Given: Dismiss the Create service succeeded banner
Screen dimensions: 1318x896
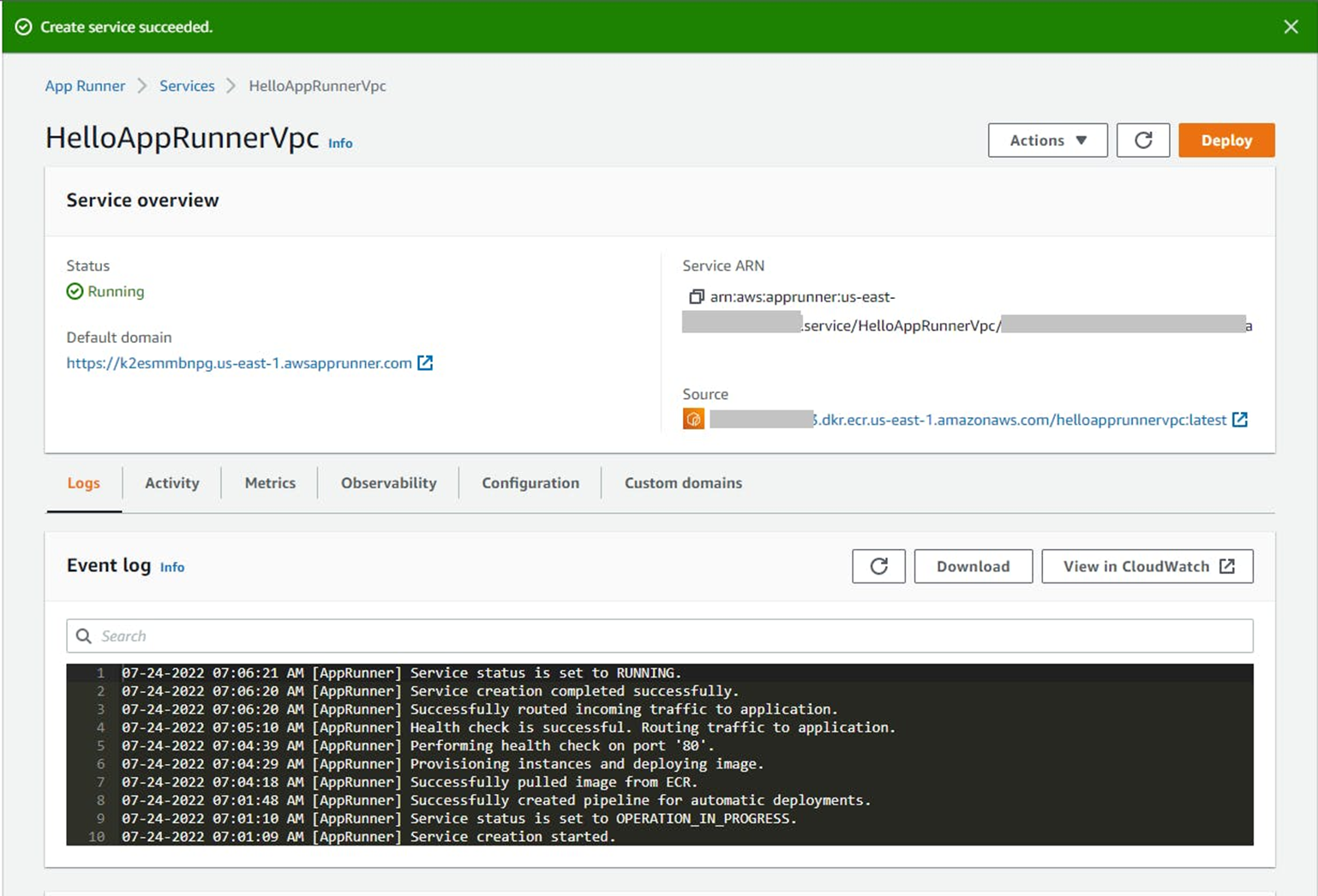Looking at the screenshot, I should (1291, 27).
